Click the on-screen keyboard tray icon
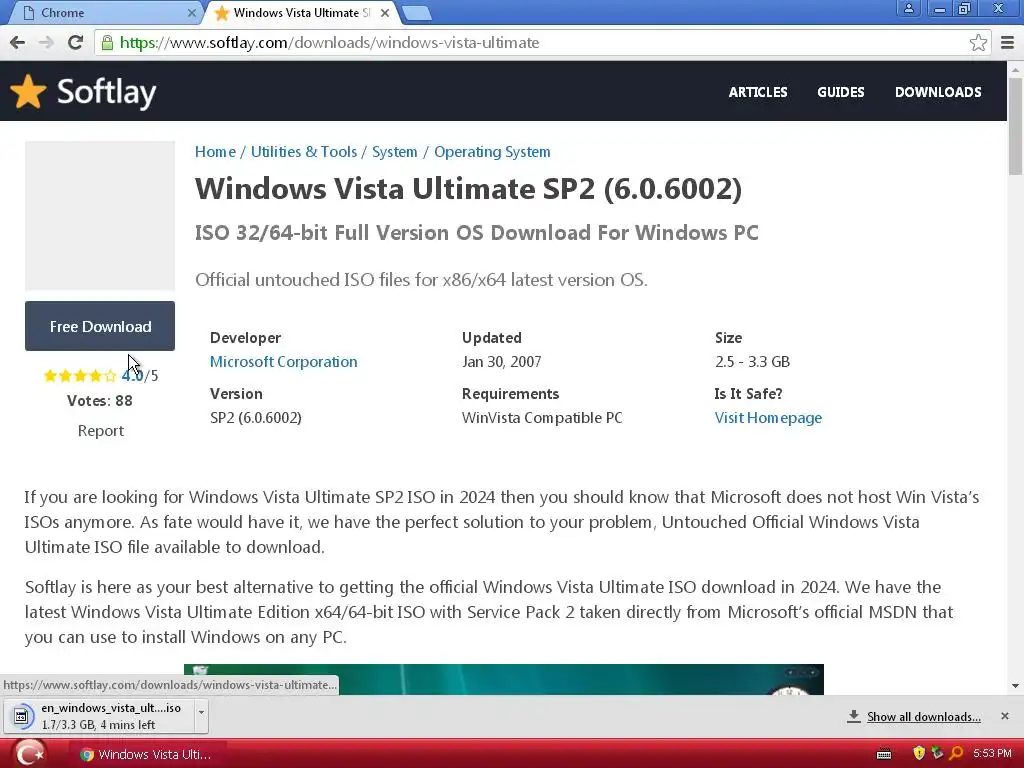 tap(884, 754)
